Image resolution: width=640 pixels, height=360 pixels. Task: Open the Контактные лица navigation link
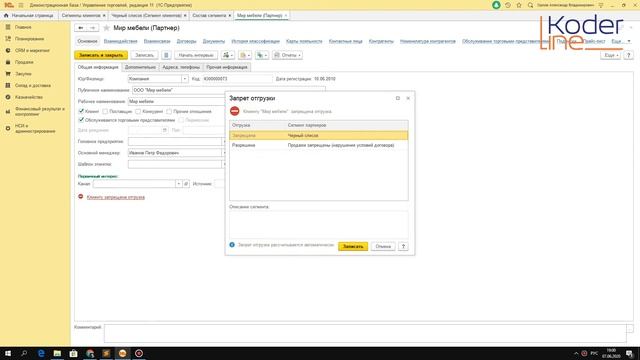[345, 41]
